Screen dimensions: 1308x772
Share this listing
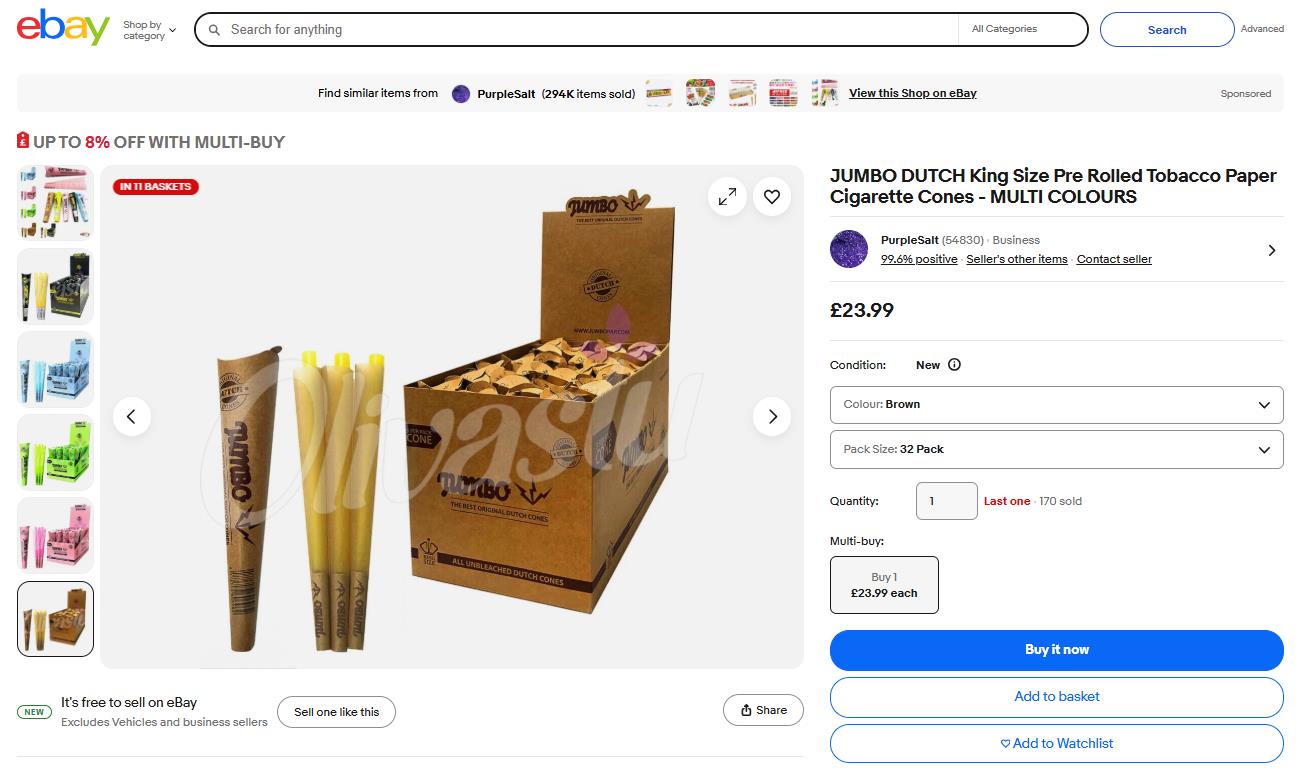[763, 710]
